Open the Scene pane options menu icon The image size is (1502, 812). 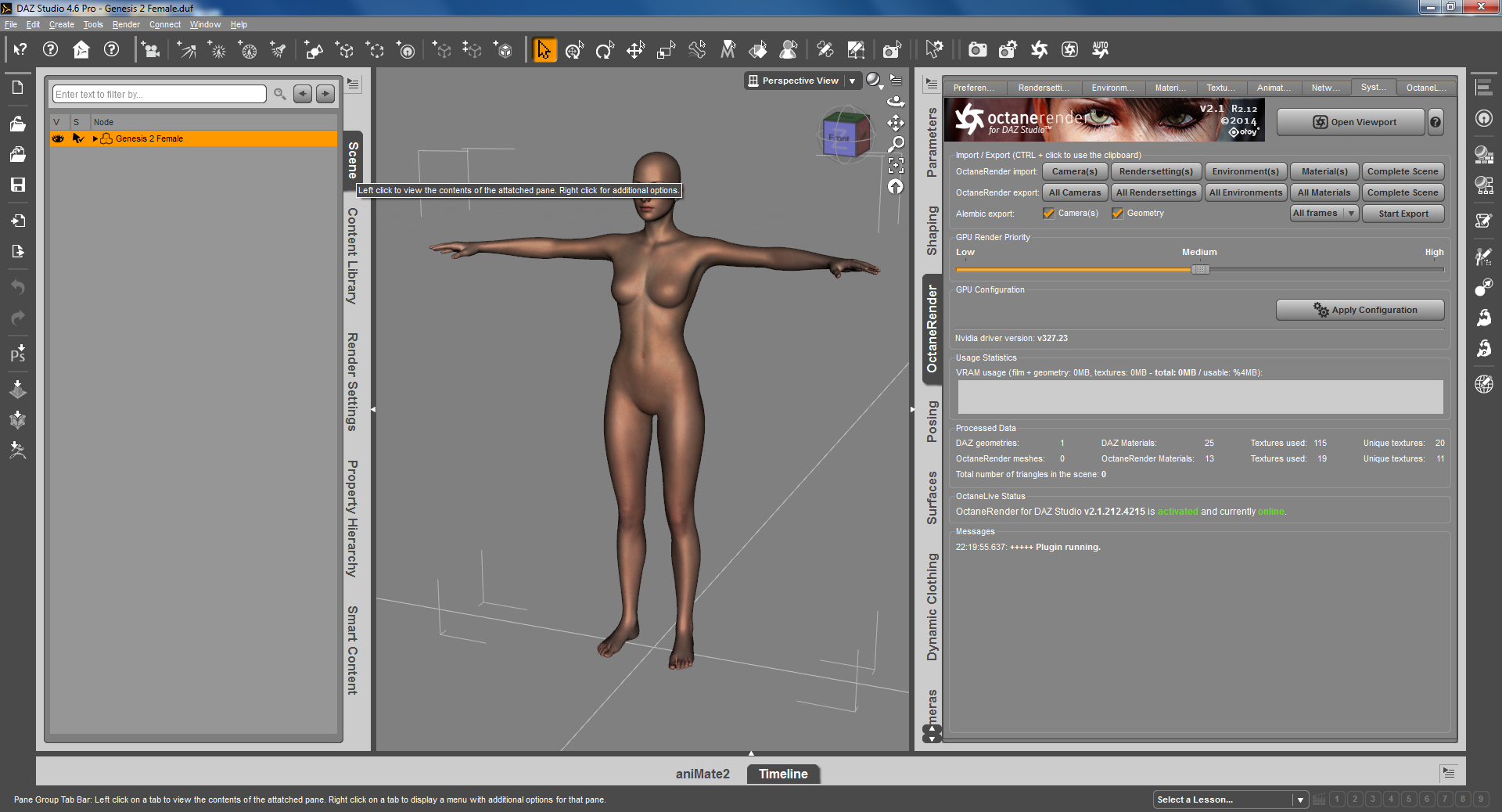coord(354,84)
